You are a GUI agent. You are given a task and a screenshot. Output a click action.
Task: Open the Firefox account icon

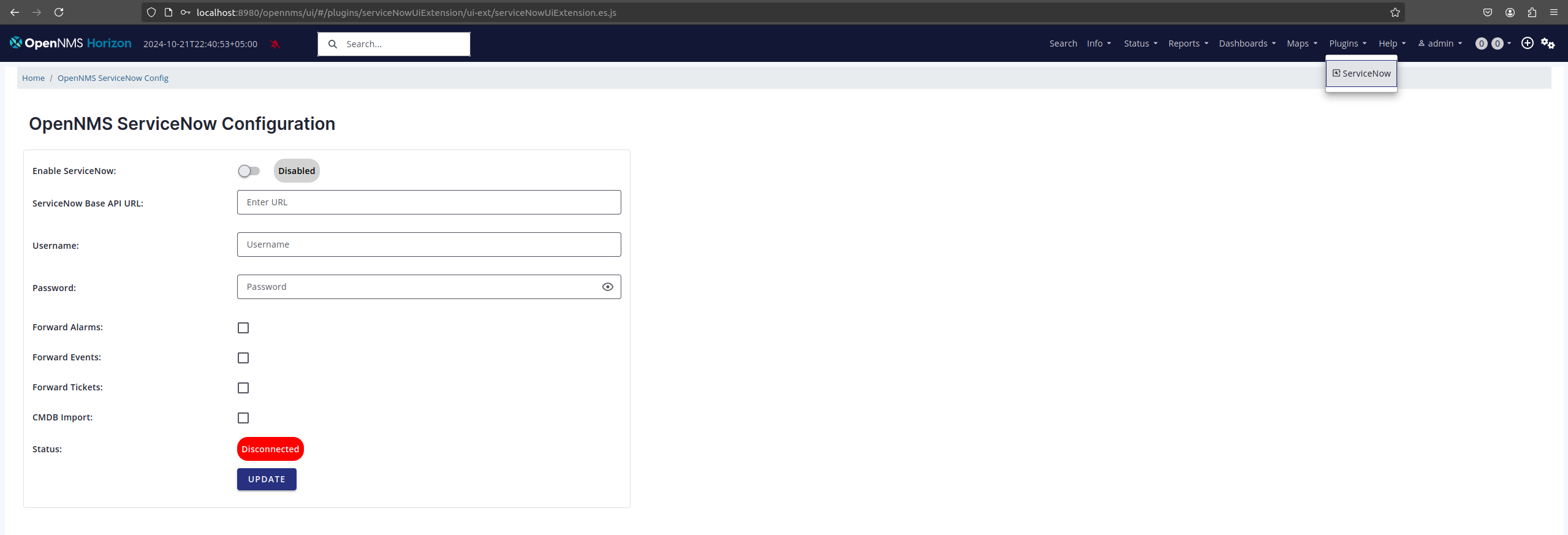point(1510,12)
